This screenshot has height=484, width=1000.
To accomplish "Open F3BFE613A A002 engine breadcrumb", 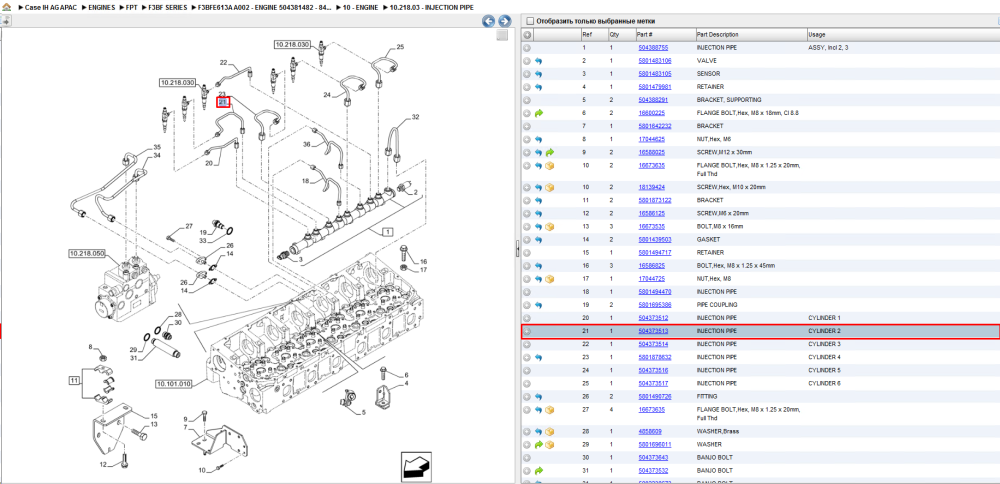I will [265, 8].
